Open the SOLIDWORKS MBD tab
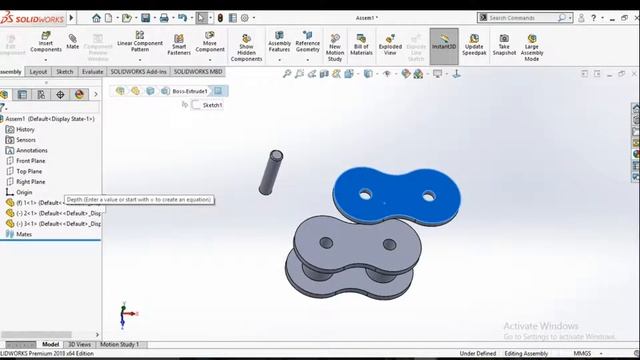Image resolution: width=640 pixels, height=360 pixels. pos(198,71)
